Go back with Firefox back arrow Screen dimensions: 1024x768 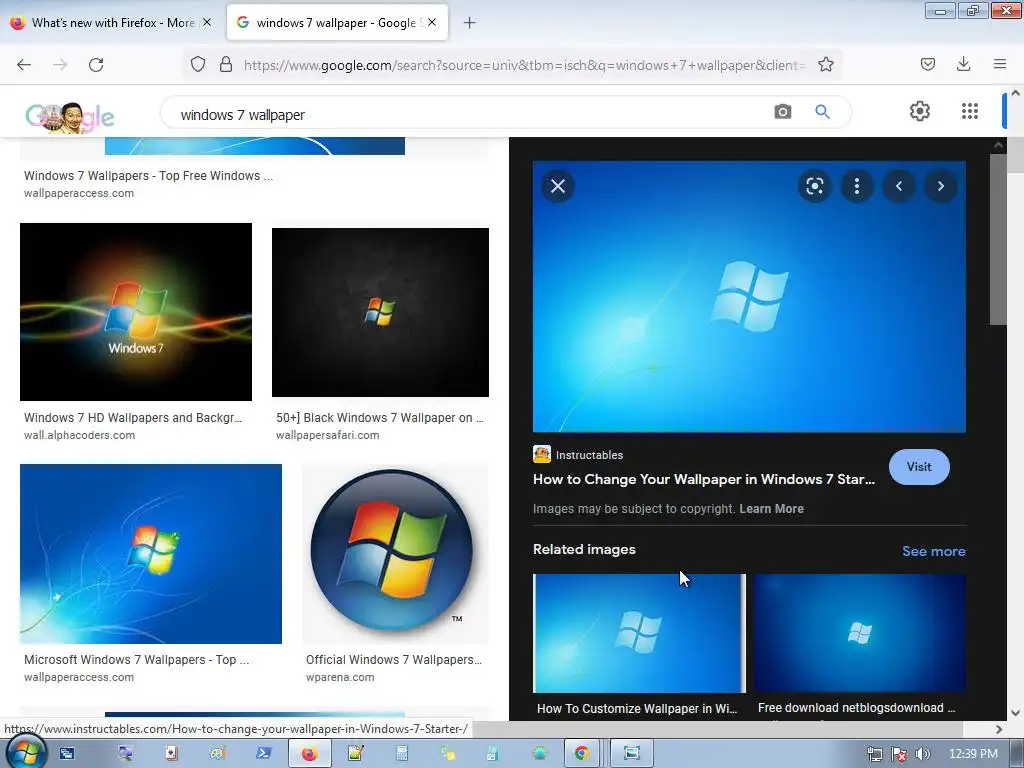[24, 65]
